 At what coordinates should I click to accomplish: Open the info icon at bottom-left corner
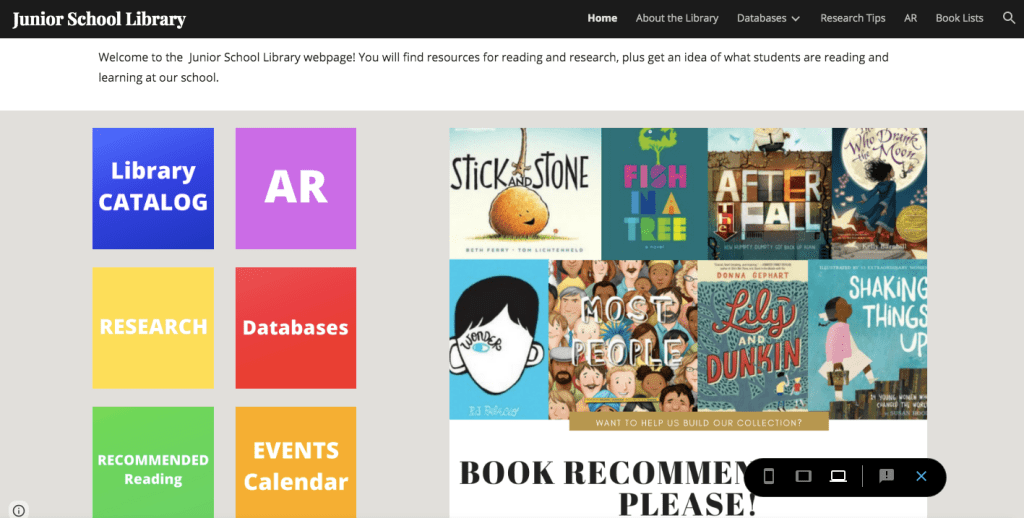pos(18,510)
